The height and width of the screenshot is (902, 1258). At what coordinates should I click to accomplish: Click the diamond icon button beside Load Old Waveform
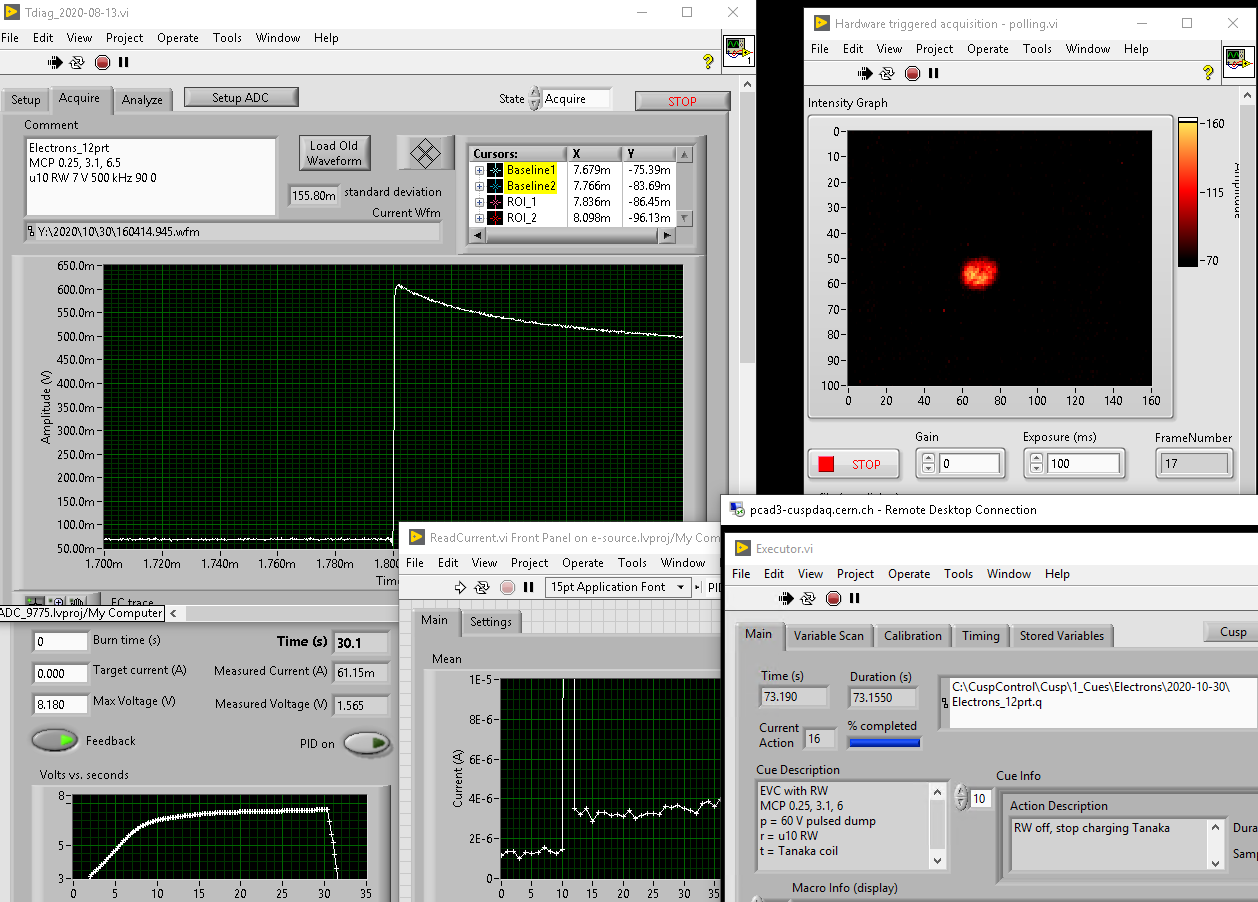(x=426, y=153)
